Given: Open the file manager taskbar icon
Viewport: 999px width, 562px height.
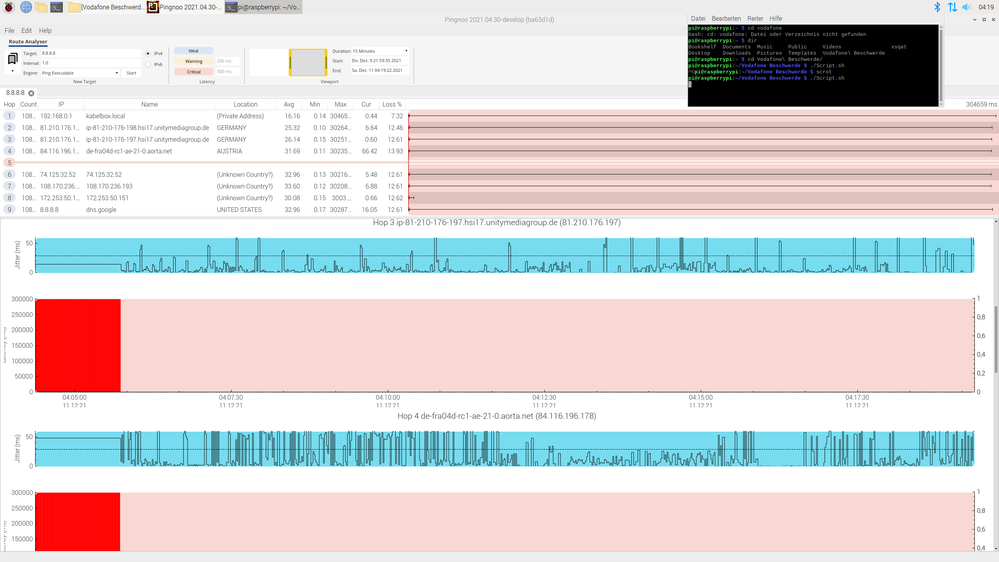Looking at the screenshot, I should 42,7.
